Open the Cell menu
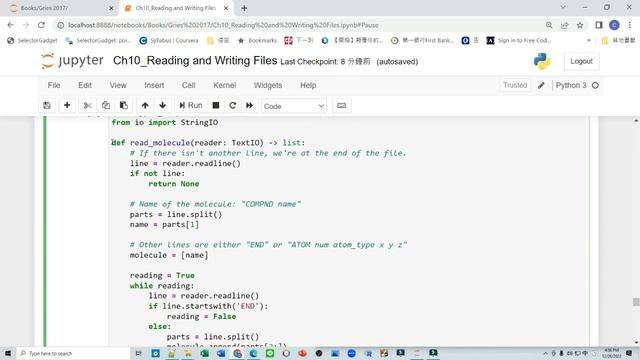 click(189, 85)
